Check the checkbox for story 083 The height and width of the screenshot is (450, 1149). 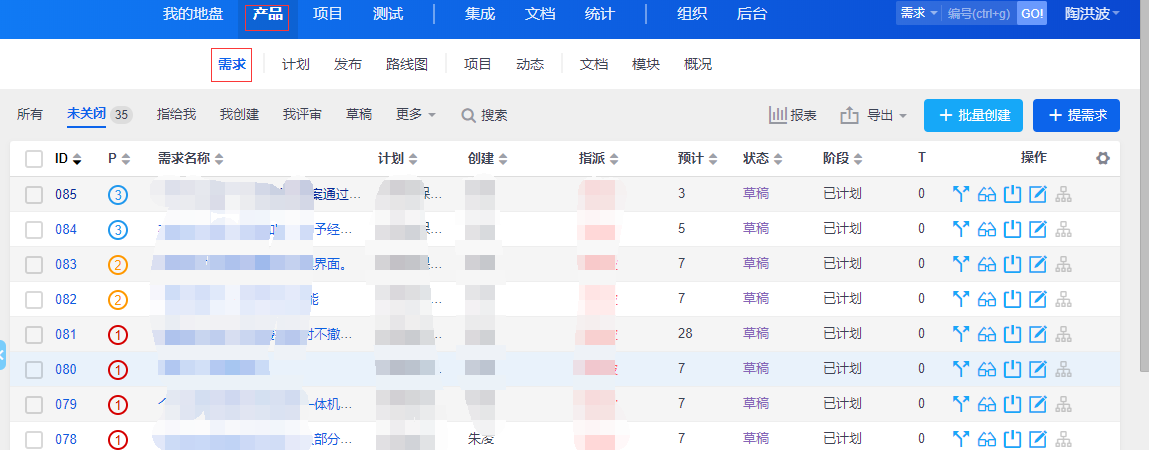34,265
